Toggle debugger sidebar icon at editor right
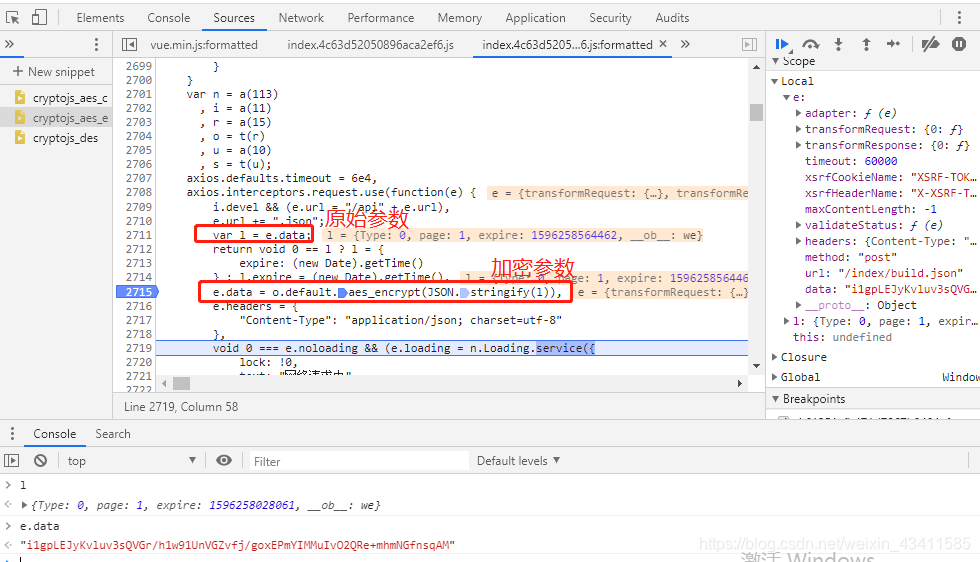The width and height of the screenshot is (980, 562). [x=749, y=44]
